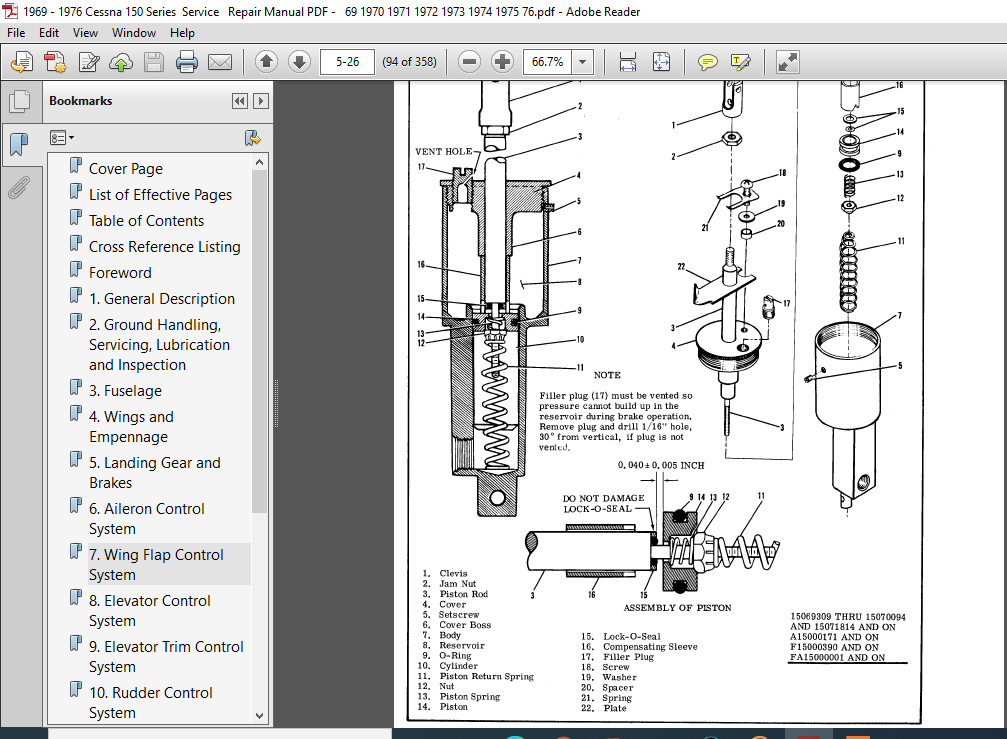Click the Convert file to PDF icon
Screen dimensions: 1007x739
[55, 62]
